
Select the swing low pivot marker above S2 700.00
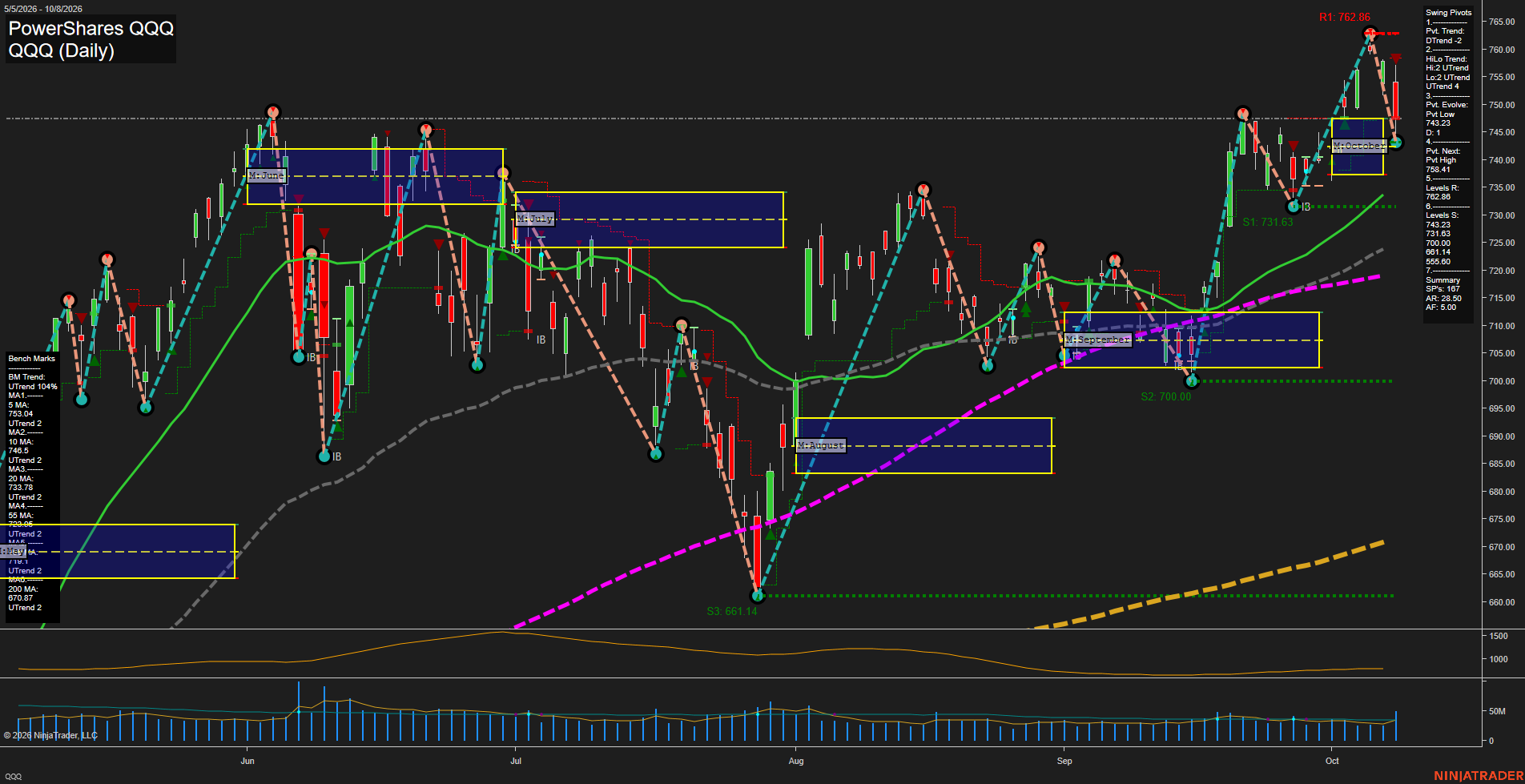click(x=1191, y=381)
